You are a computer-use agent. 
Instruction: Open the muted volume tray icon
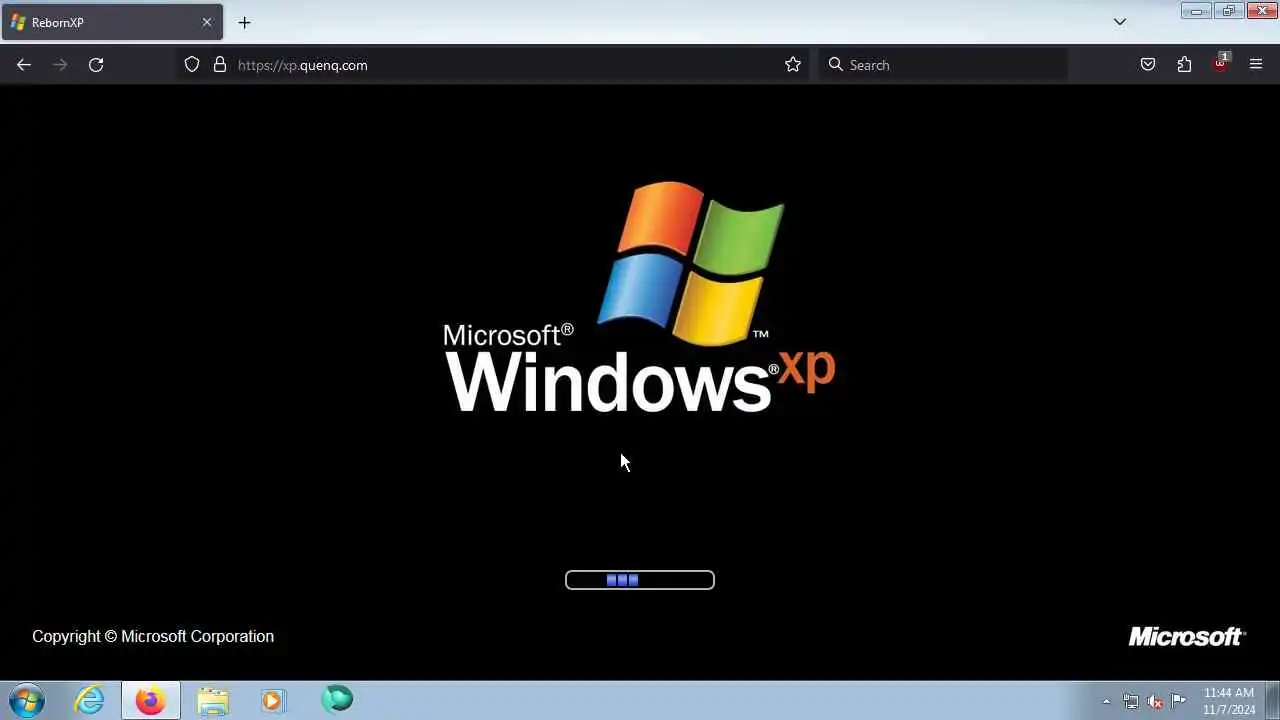coord(1155,701)
